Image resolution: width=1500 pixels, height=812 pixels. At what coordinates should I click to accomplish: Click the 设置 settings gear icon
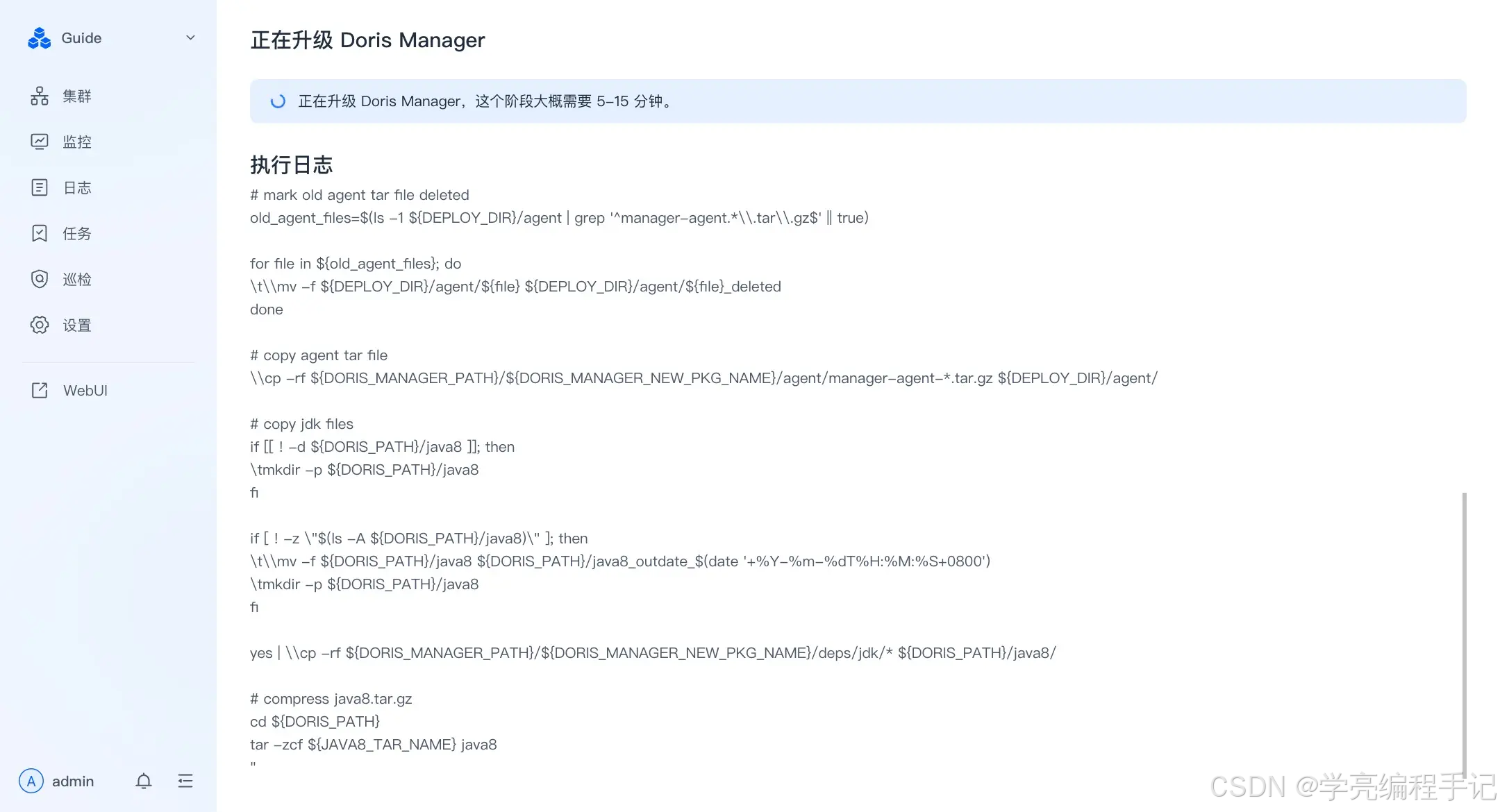coord(40,325)
